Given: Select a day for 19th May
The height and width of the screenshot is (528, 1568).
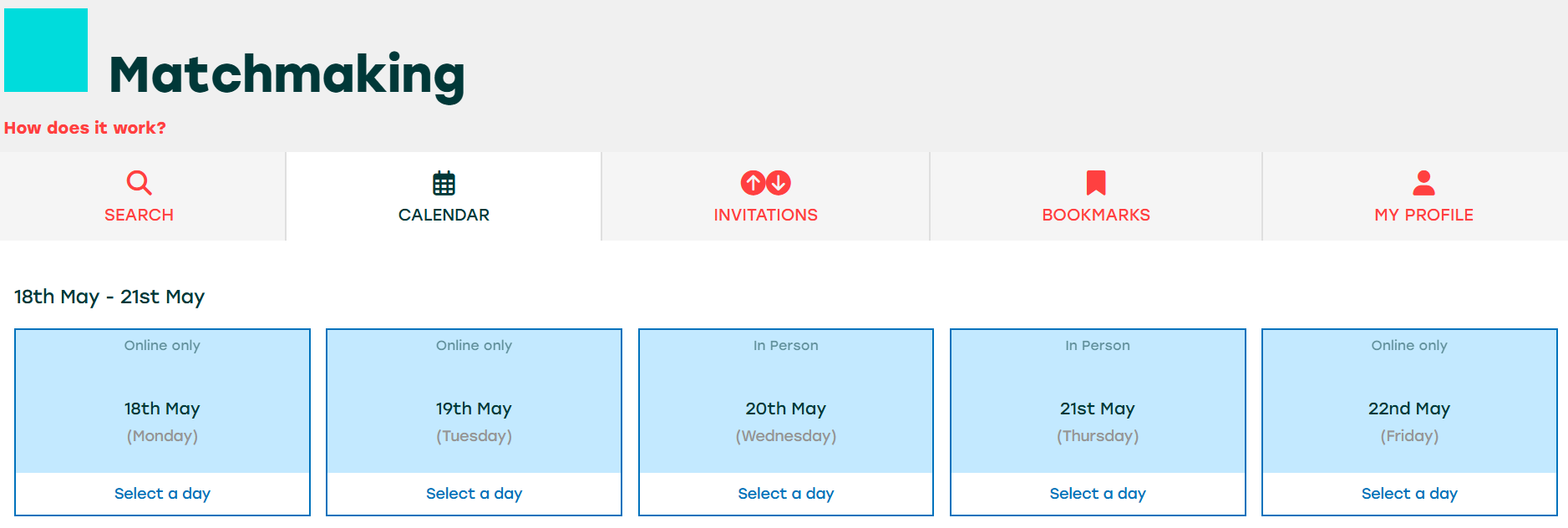Looking at the screenshot, I should point(474,494).
